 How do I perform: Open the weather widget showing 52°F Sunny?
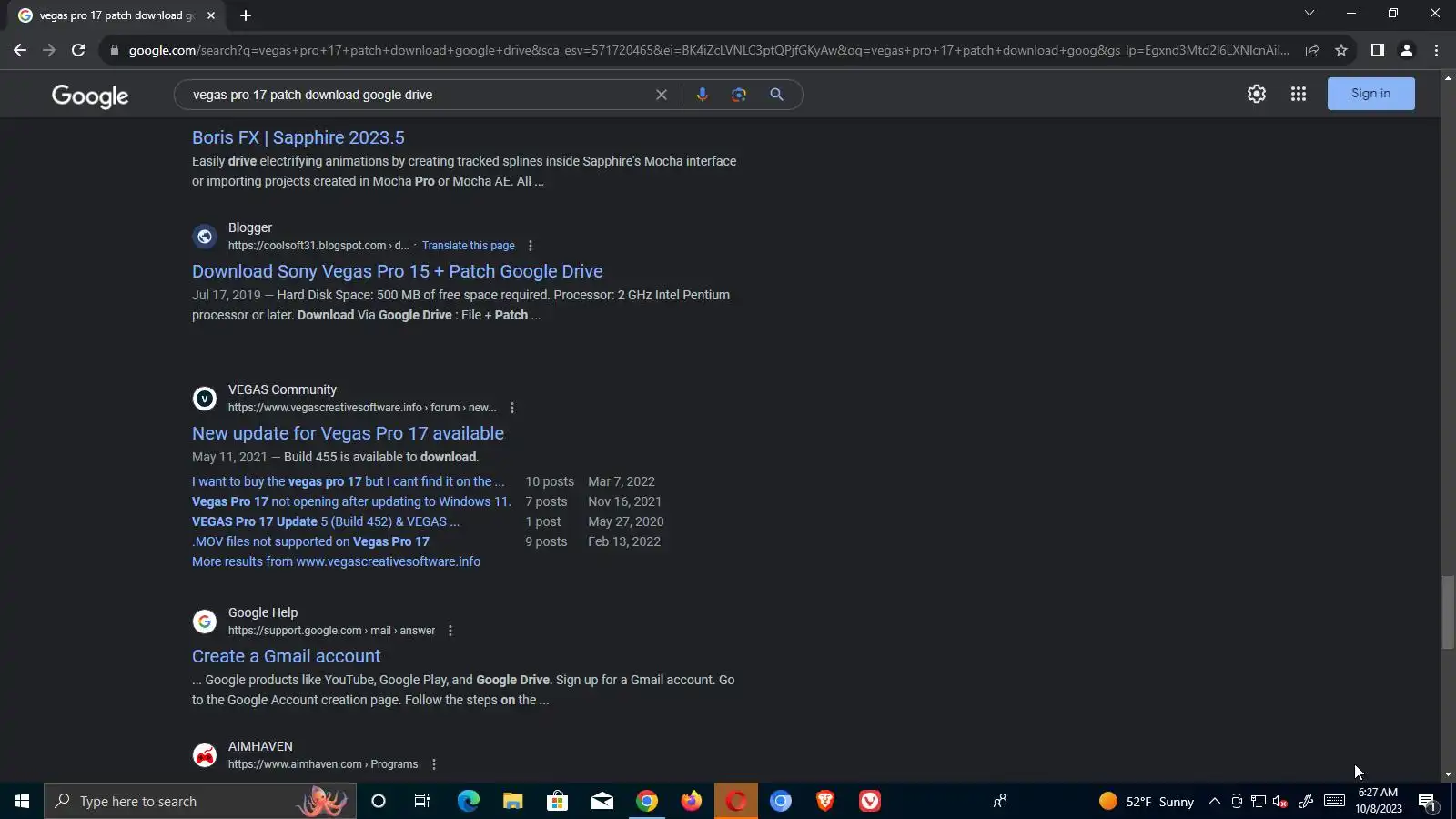click(1147, 801)
